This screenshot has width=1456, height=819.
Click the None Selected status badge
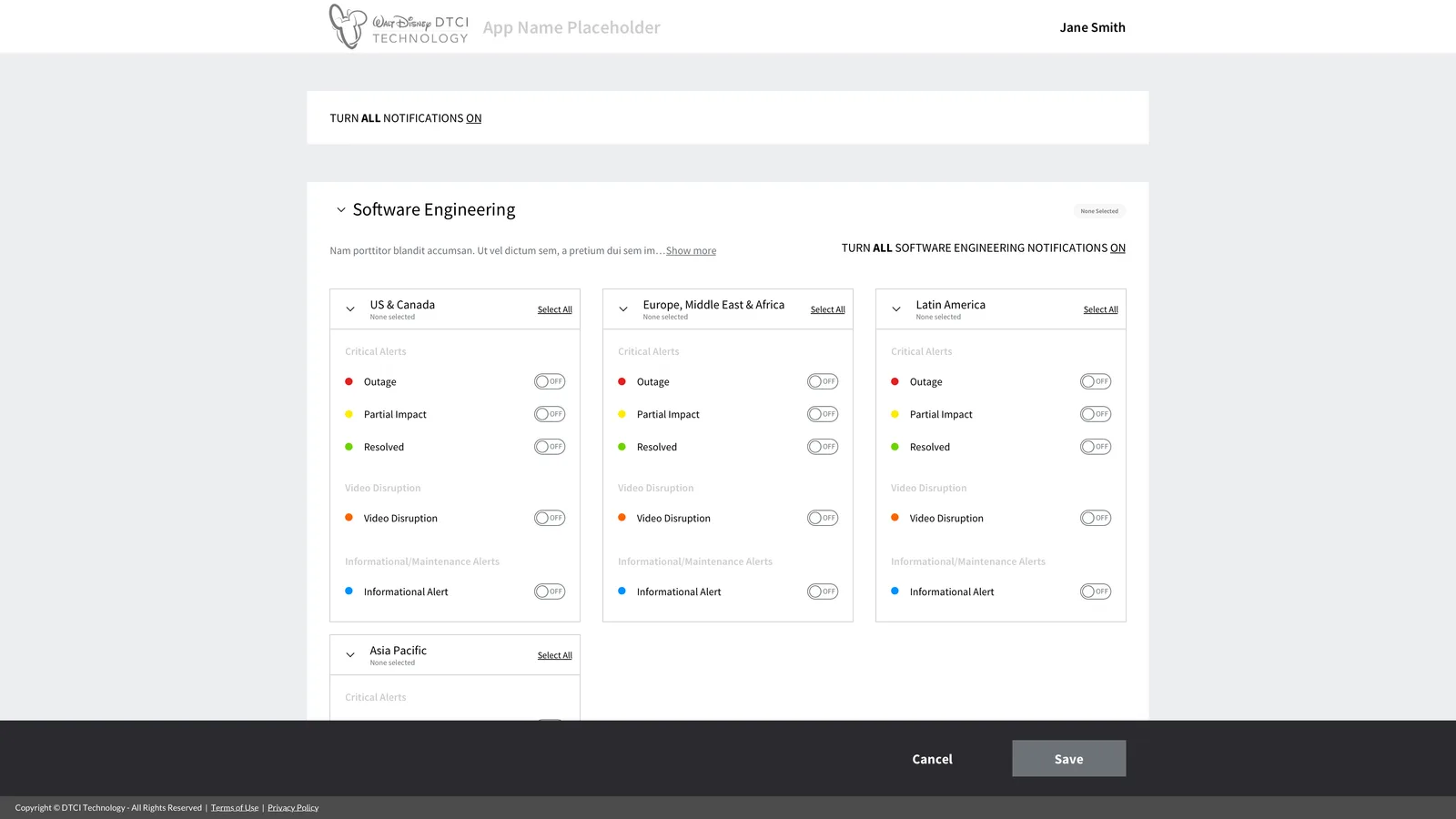pyautogui.click(x=1099, y=211)
